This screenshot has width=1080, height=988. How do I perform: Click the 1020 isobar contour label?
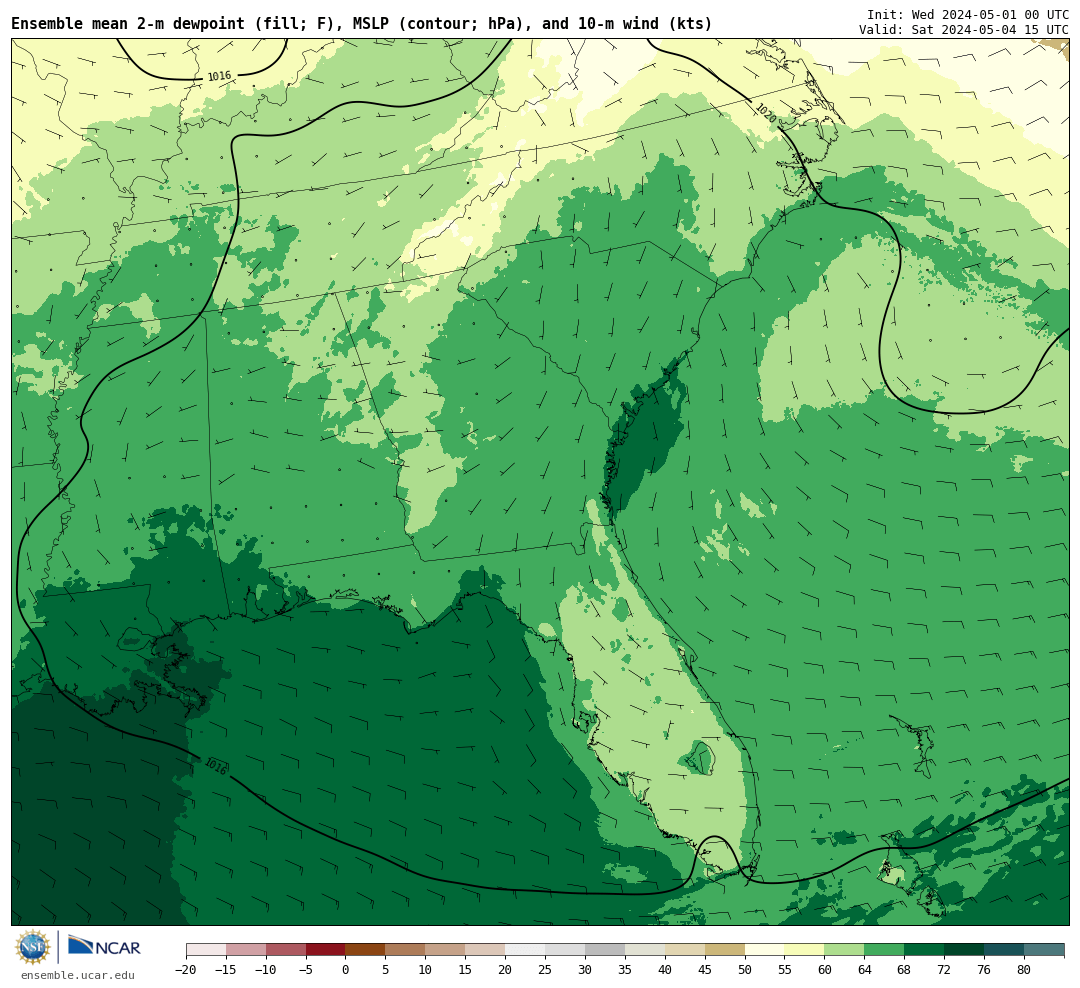pos(766,113)
